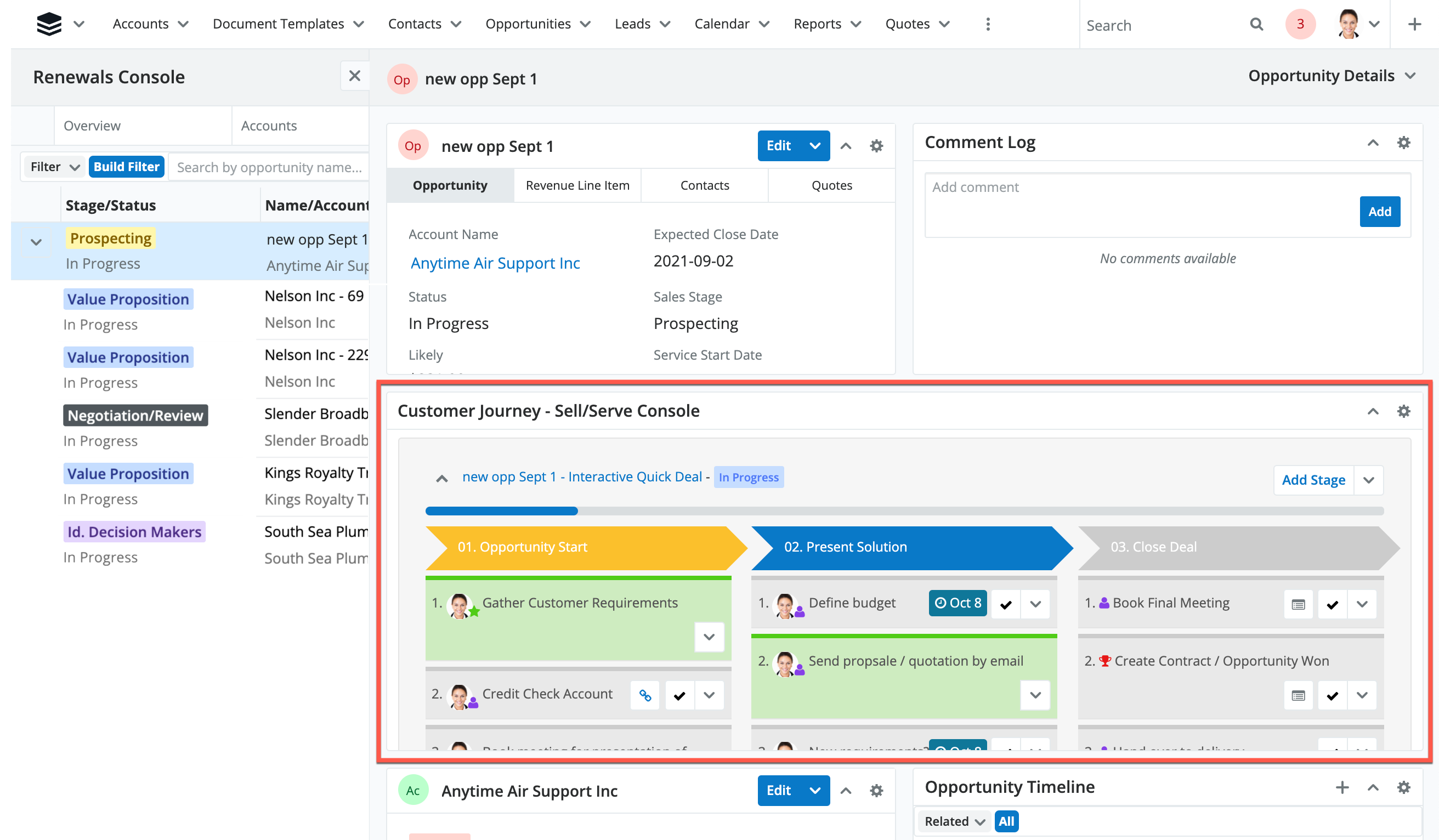
Task: Mark Define budget task complete
Action: (1006, 604)
